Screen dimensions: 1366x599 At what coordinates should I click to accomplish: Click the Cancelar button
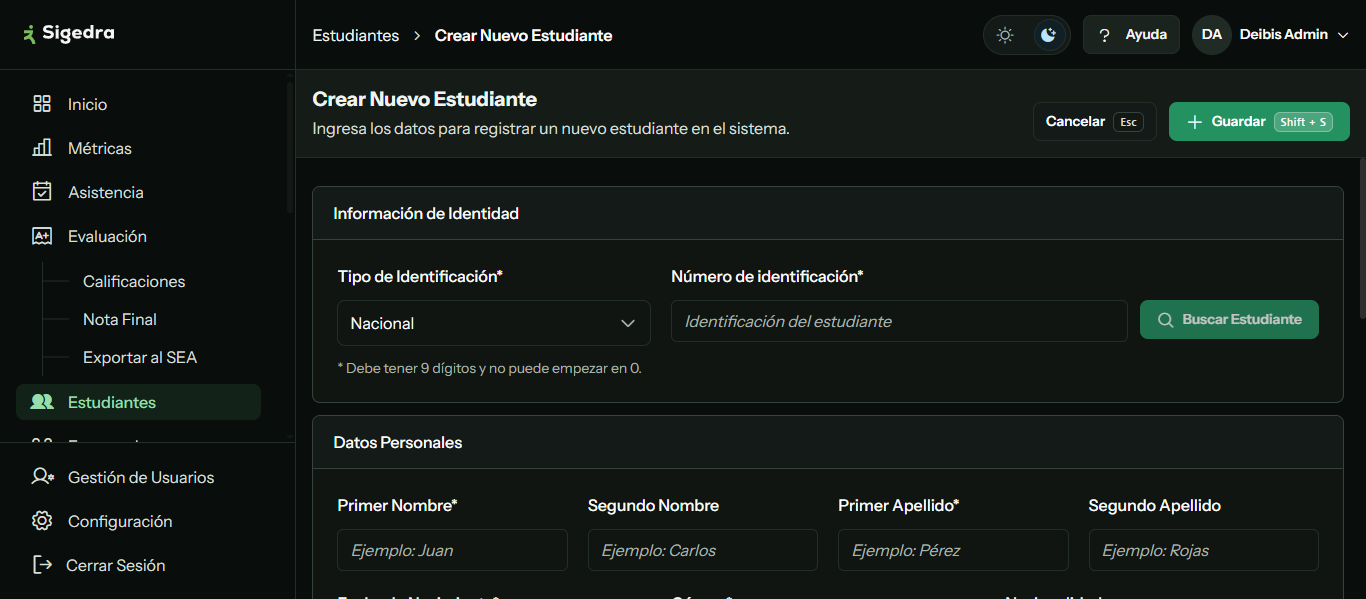click(x=1094, y=121)
